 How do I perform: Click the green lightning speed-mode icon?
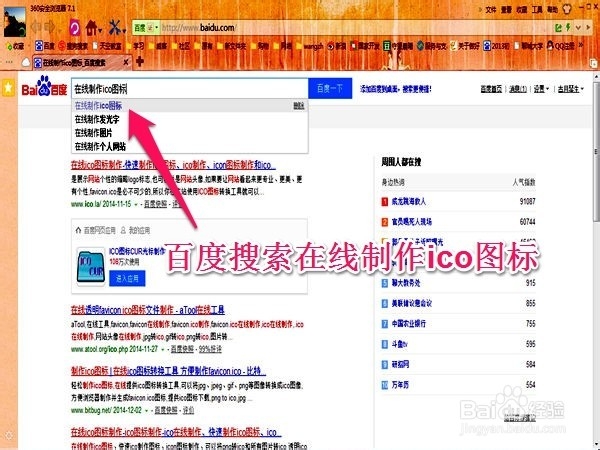click(x=568, y=27)
